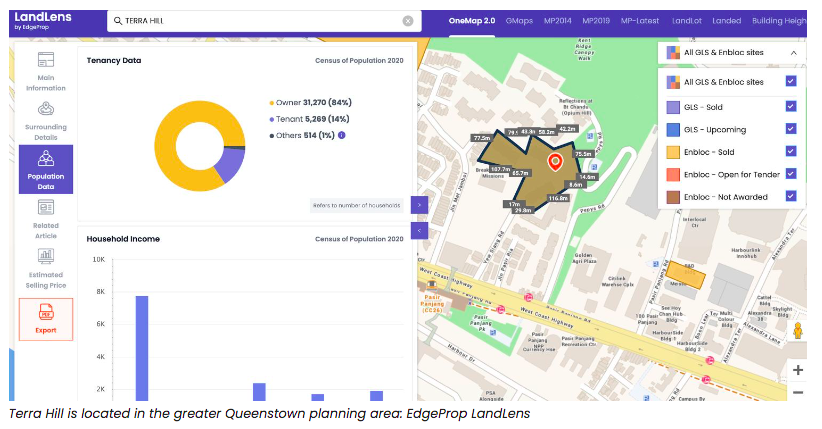Click the Household Income heading
The height and width of the screenshot is (429, 822).
click(123, 239)
